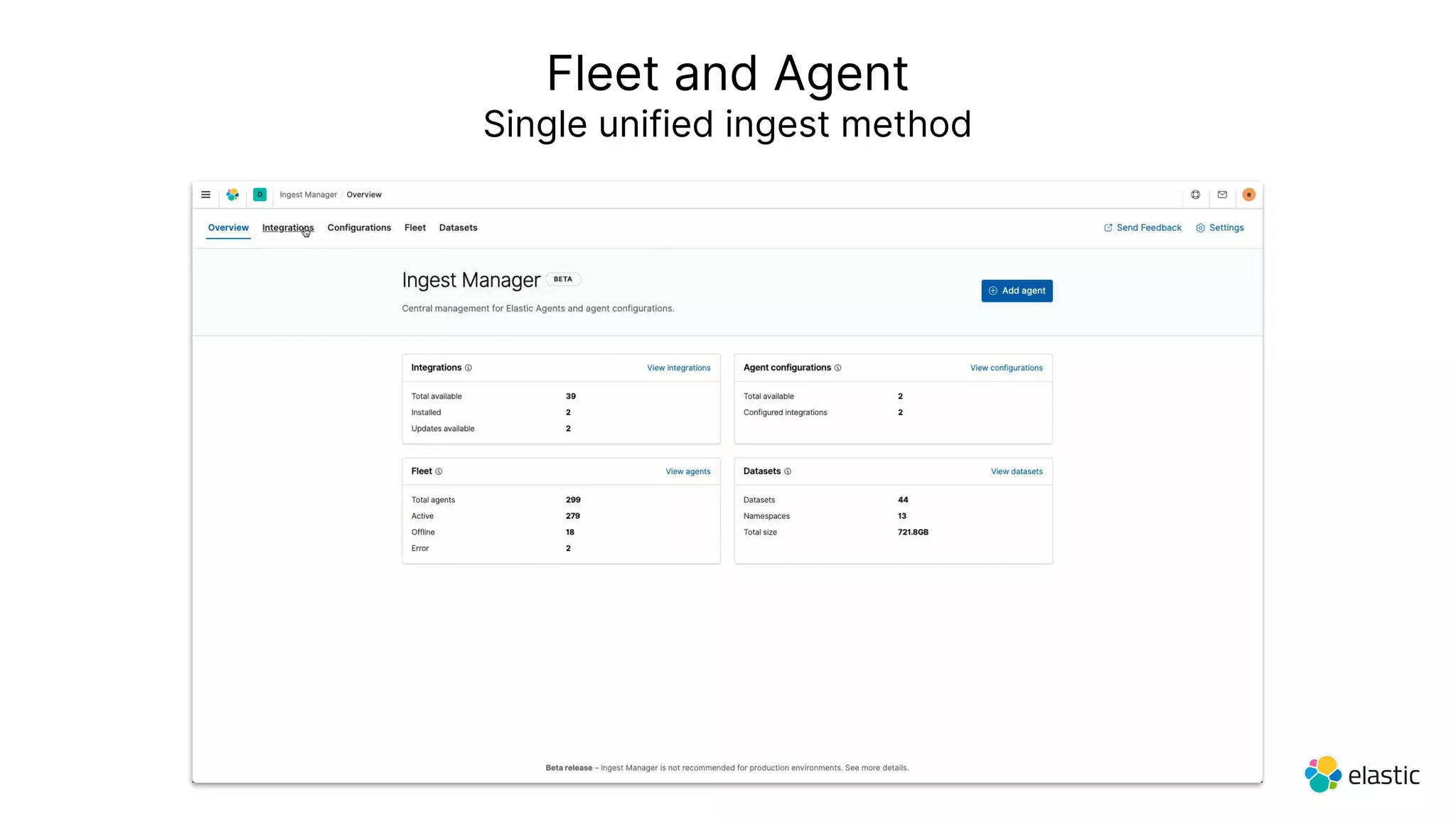Viewport: 1456px width, 819px height.
Task: Click Beta release footer notice
Action: pos(727,768)
